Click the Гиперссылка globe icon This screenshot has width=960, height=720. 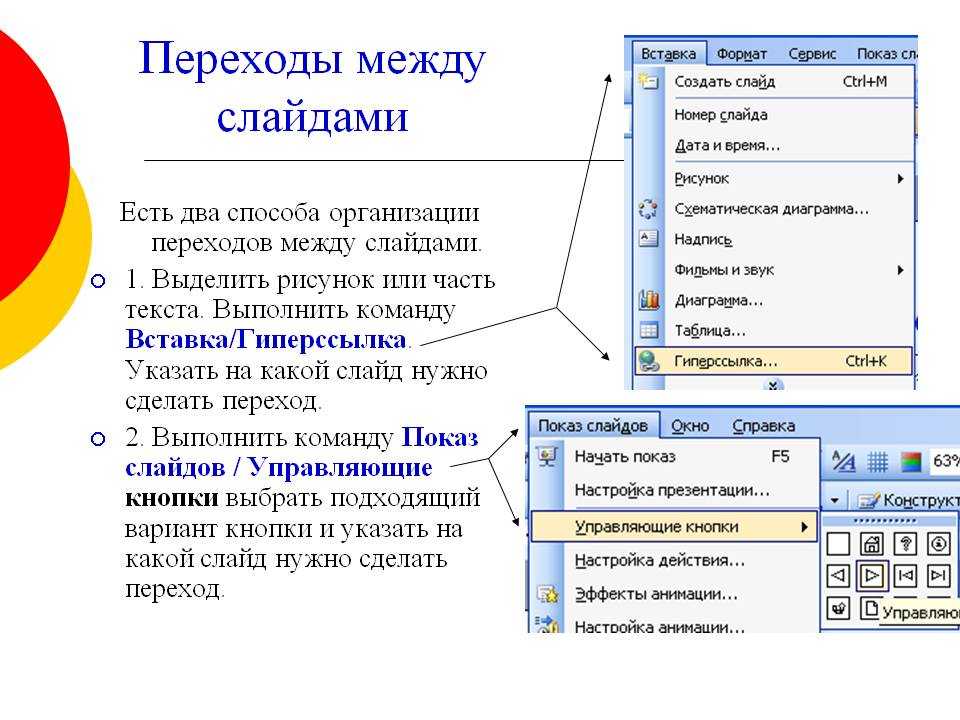tap(648, 361)
